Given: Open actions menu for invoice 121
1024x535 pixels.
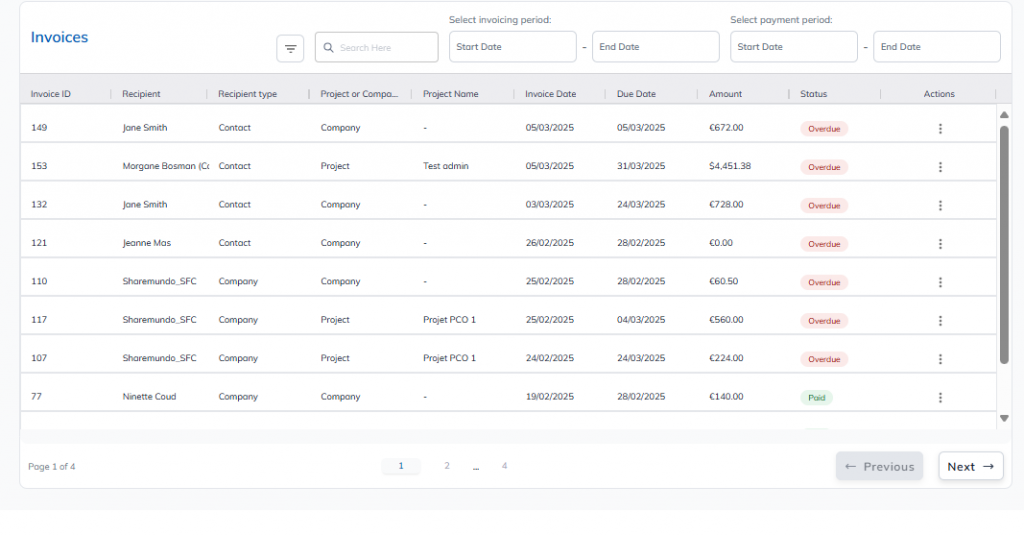Looking at the screenshot, I should tap(940, 243).
